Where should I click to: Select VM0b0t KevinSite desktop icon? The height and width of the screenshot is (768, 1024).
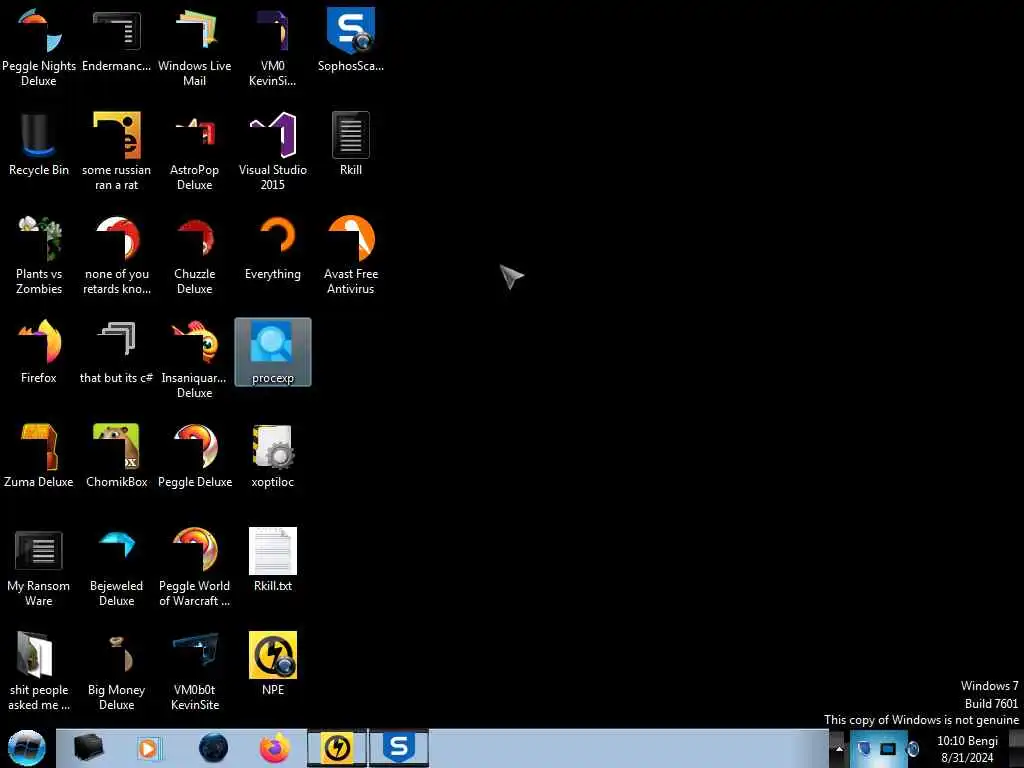pos(195,671)
